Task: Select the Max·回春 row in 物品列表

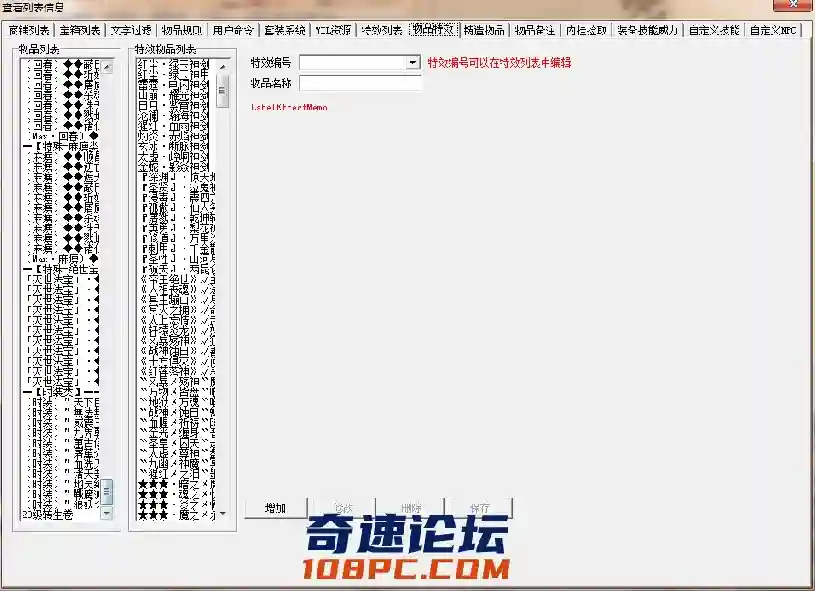Action: pyautogui.click(x=60, y=136)
